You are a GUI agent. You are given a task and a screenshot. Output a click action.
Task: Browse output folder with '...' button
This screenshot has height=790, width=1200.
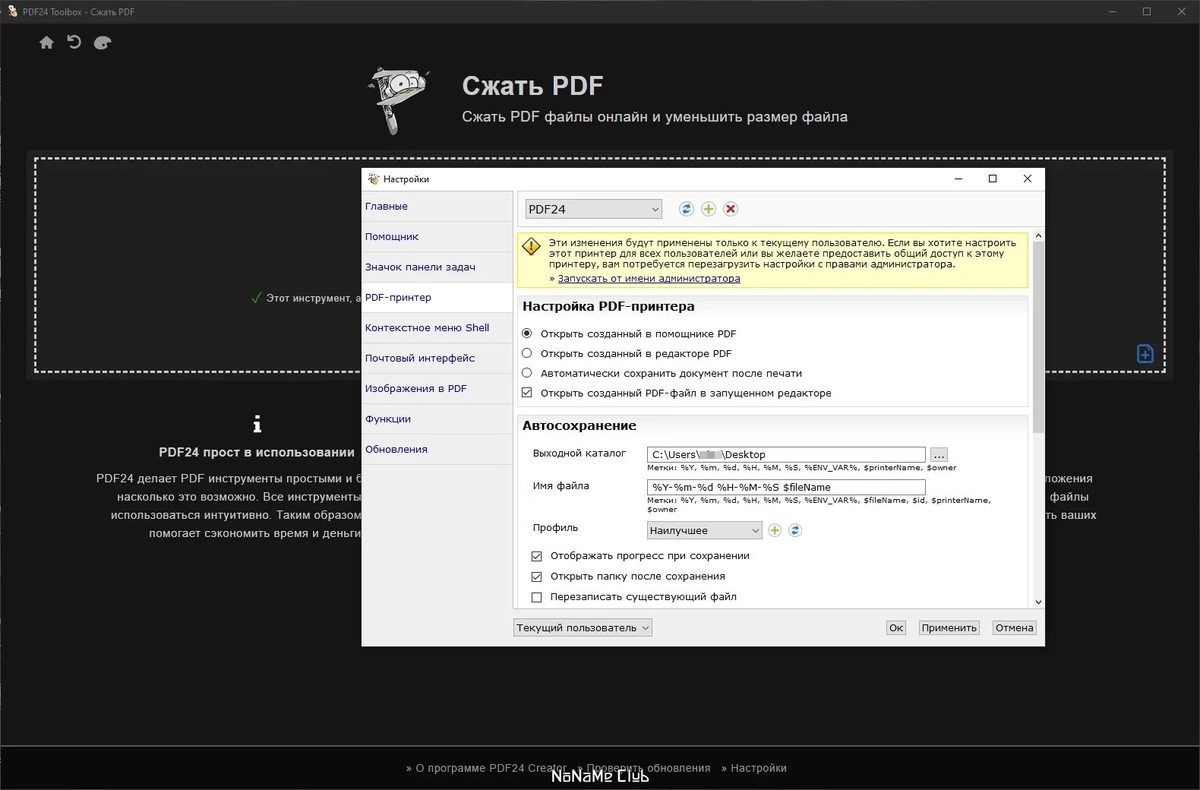click(938, 454)
